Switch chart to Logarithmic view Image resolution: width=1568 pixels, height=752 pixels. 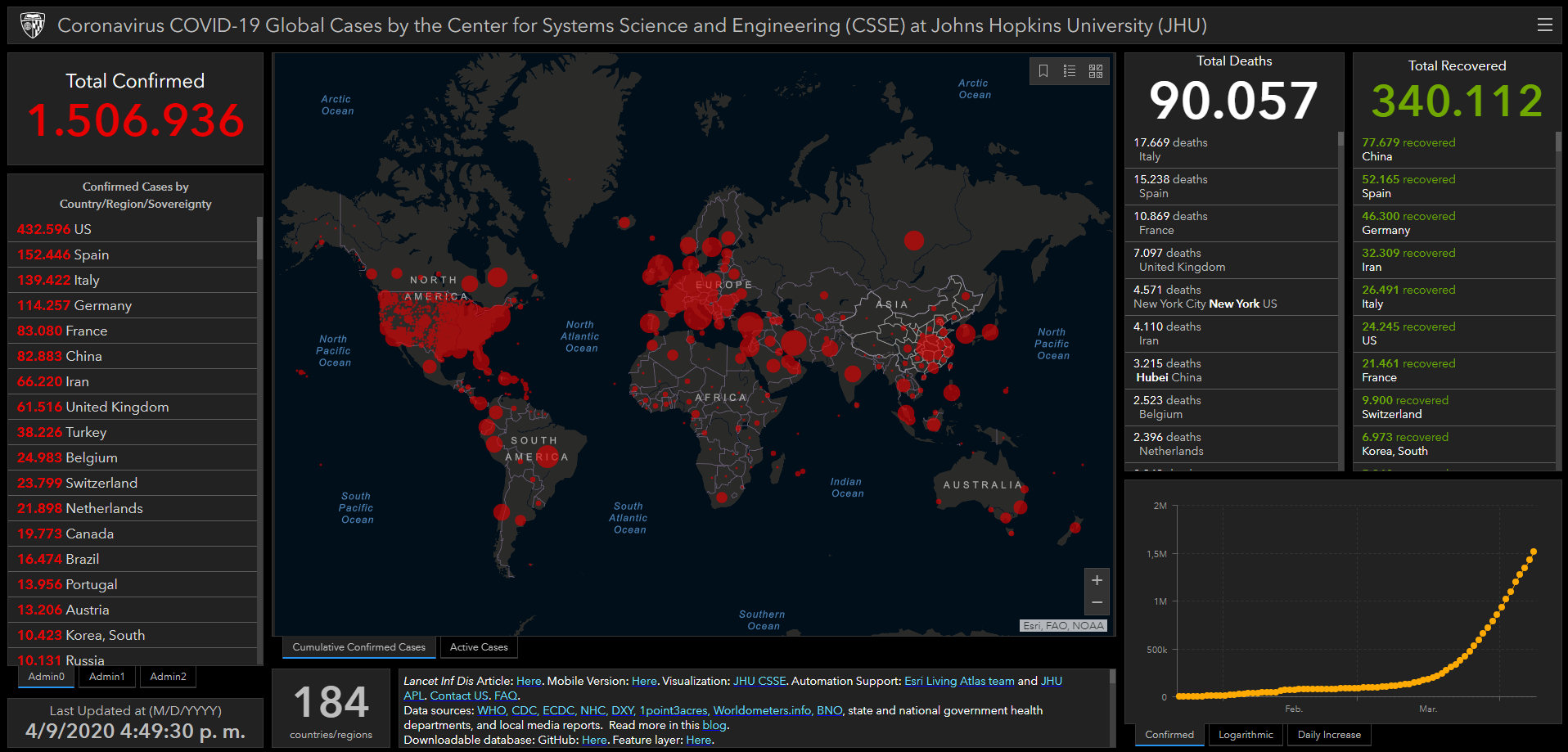(x=1246, y=735)
